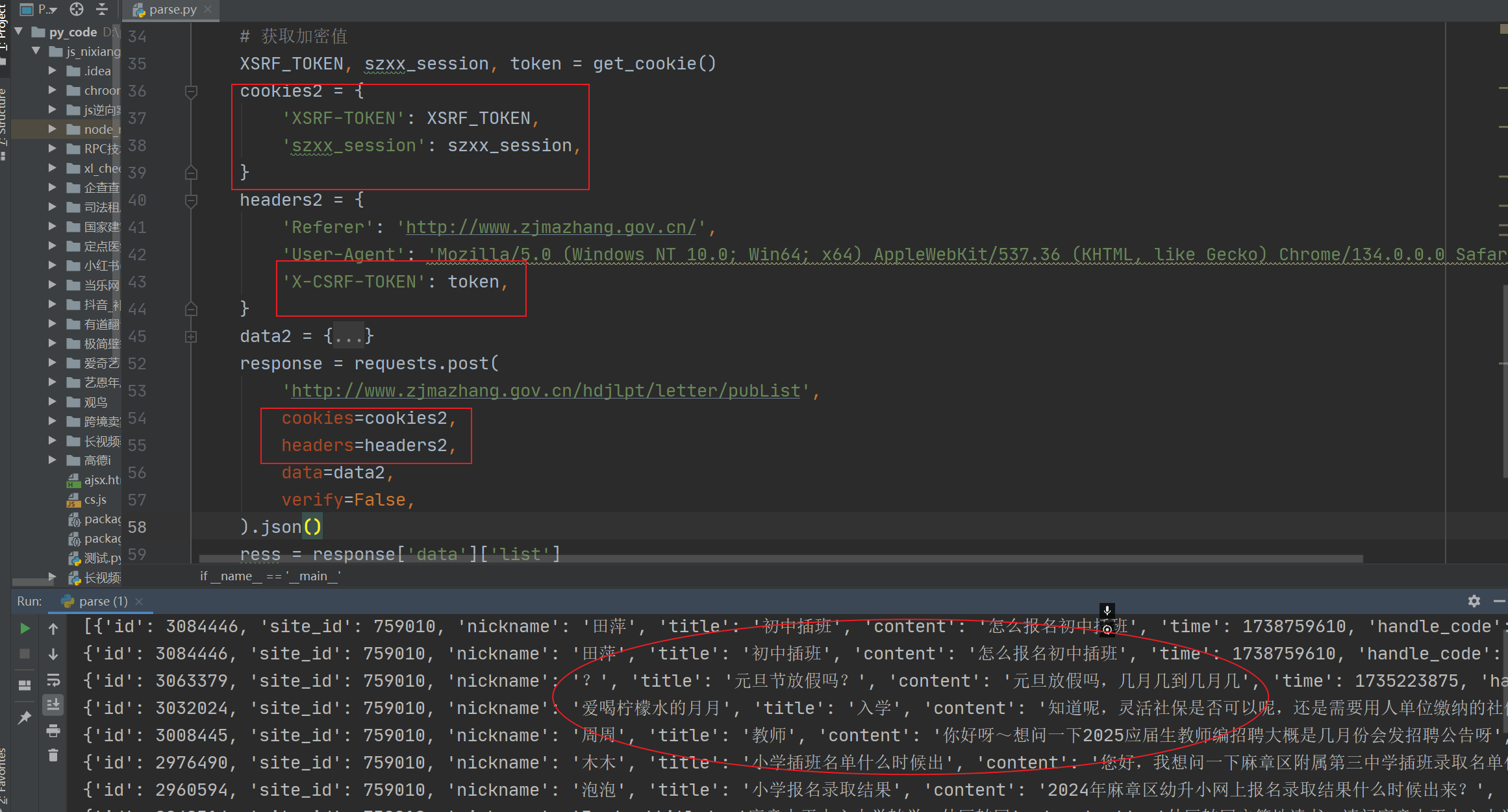Image resolution: width=1508 pixels, height=812 pixels.
Task: Toggle soft-wrap in console output
Action: [x=53, y=680]
